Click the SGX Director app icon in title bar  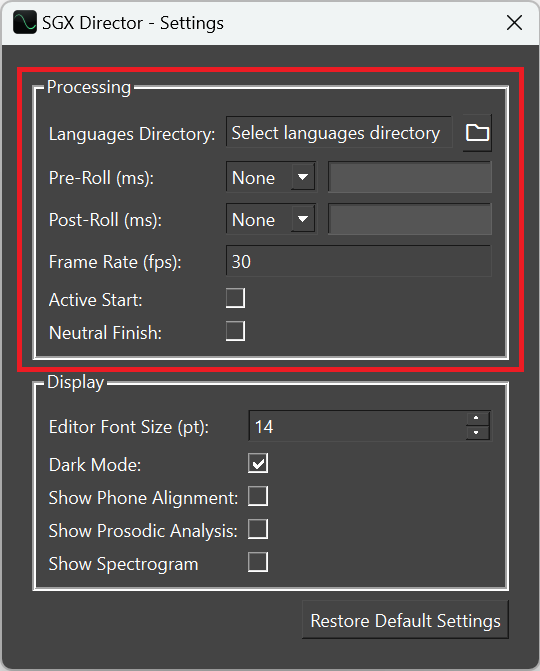pos(24,23)
